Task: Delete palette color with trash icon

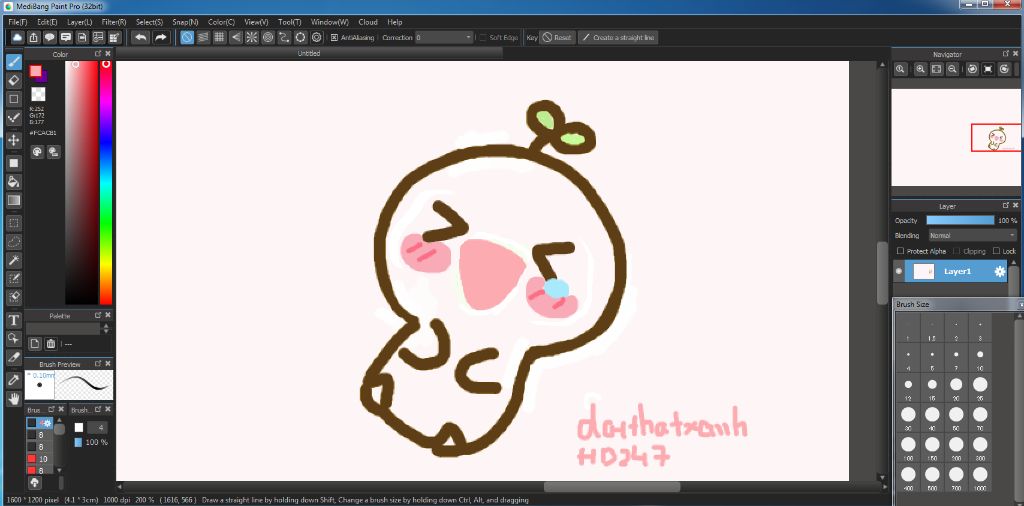Action: tap(52, 343)
